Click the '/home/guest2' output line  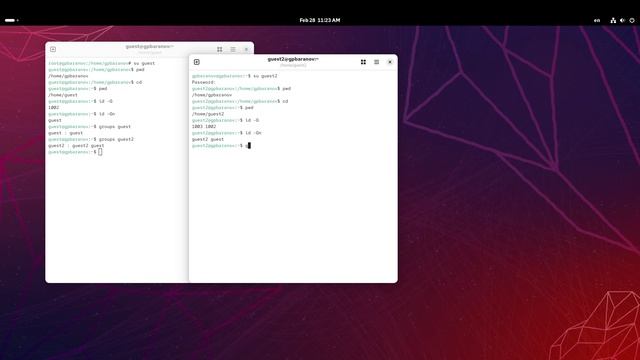click(208, 114)
